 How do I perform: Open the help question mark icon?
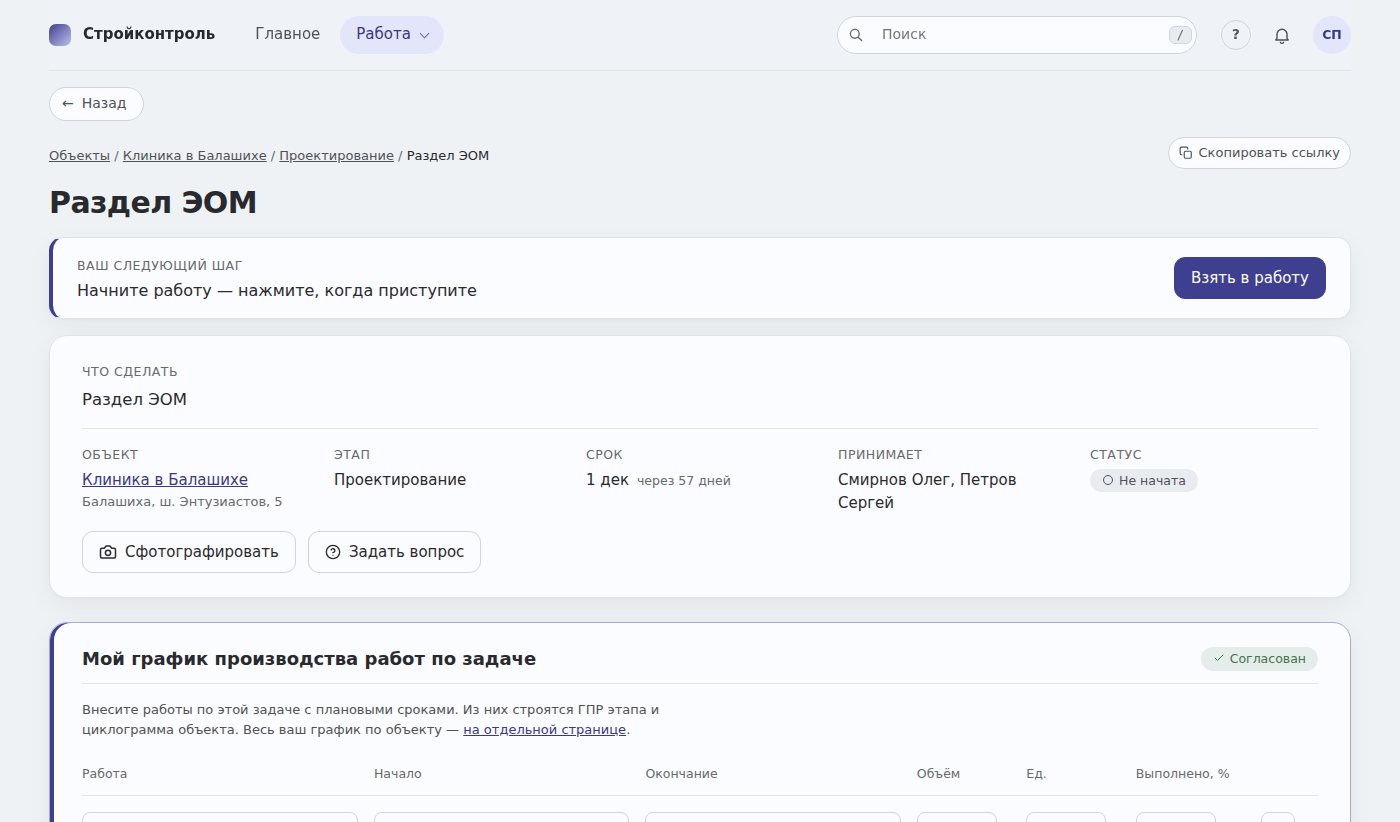pos(1236,35)
